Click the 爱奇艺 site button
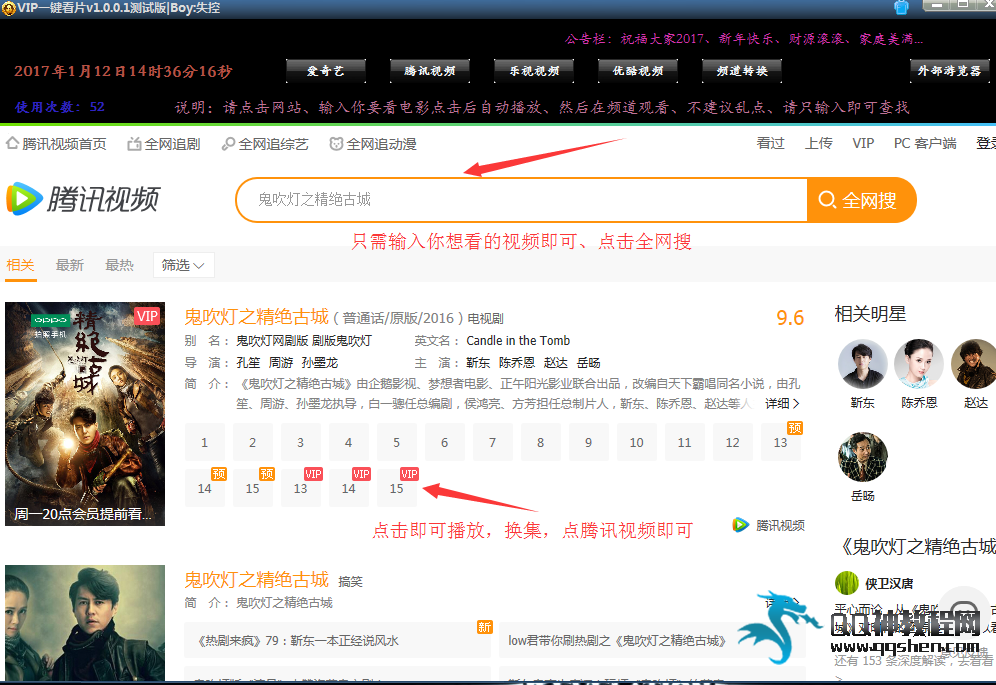 pyautogui.click(x=326, y=71)
